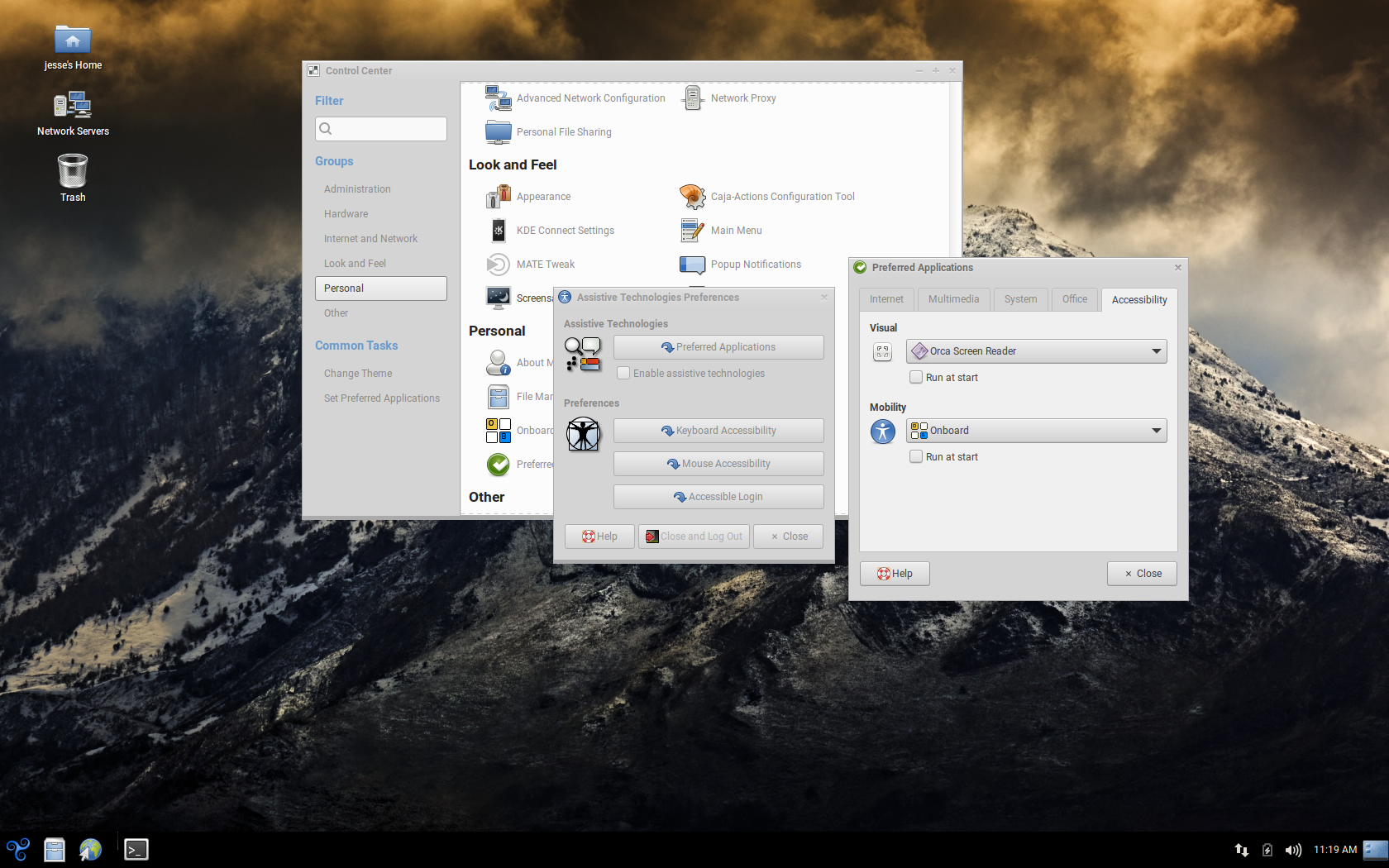Open Accessible Login button
The image size is (1389, 868).
718,497
